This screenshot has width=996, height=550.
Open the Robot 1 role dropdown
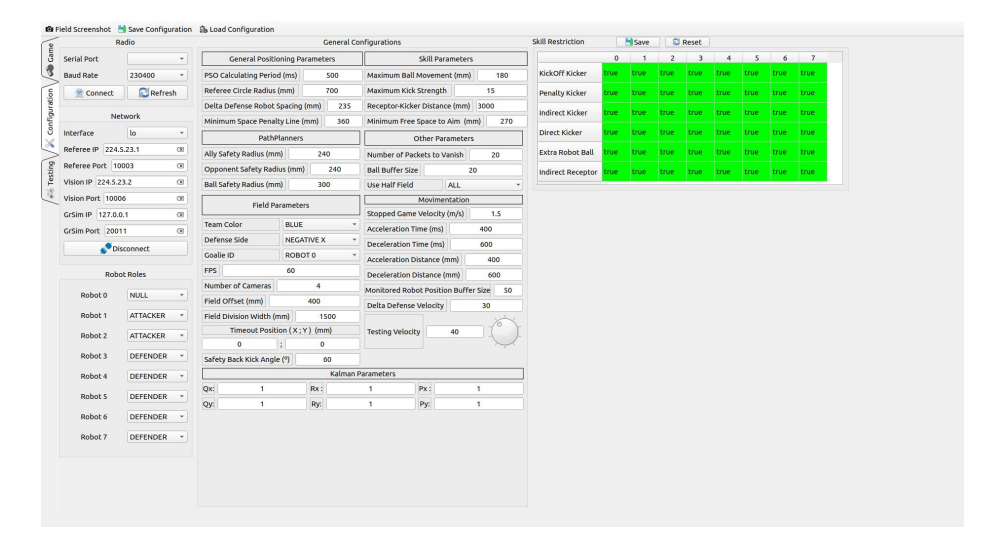tap(157, 316)
